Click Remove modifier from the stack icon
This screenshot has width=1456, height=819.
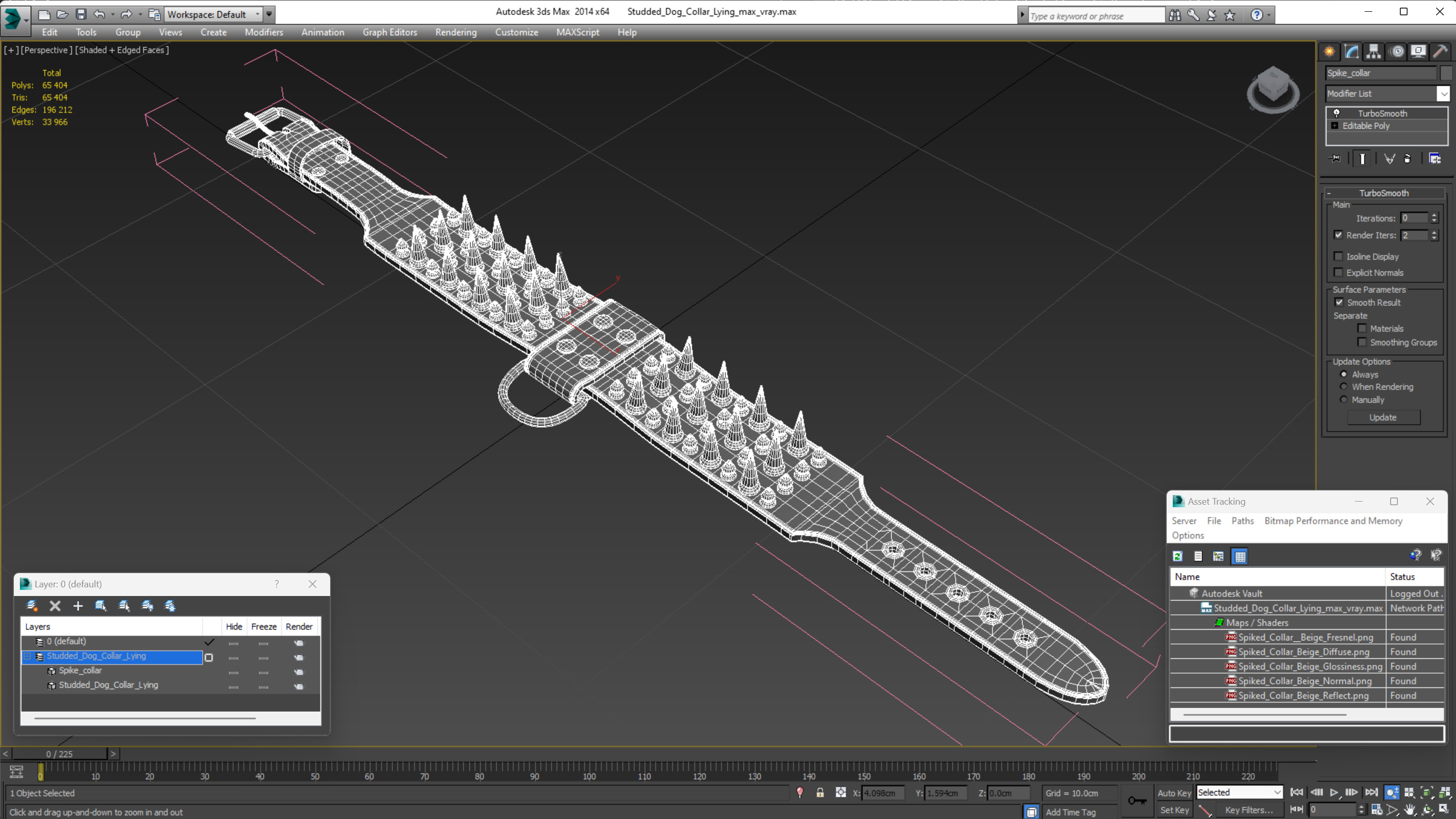[x=1408, y=158]
